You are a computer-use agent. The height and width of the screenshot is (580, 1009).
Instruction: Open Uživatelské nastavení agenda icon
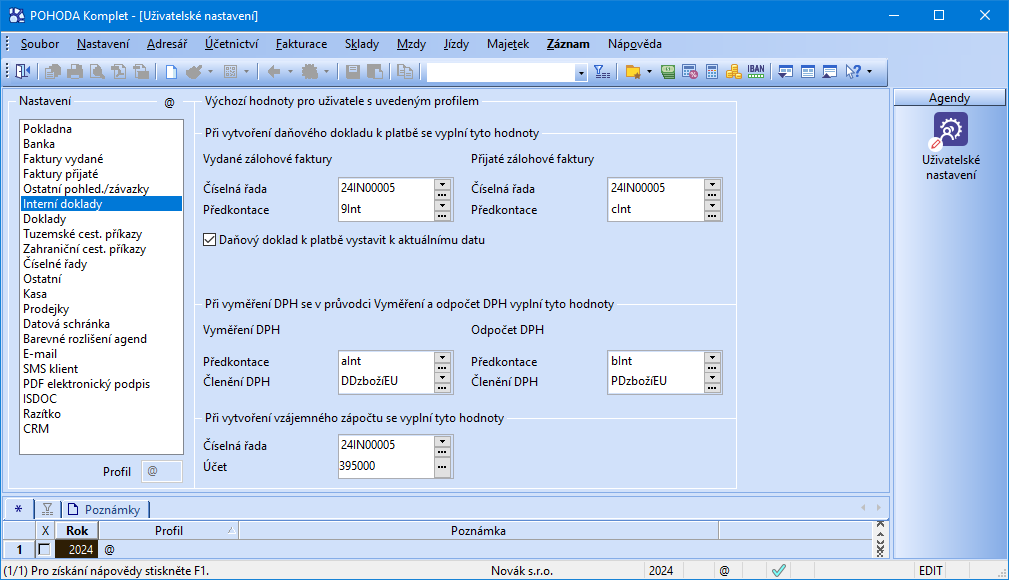950,130
